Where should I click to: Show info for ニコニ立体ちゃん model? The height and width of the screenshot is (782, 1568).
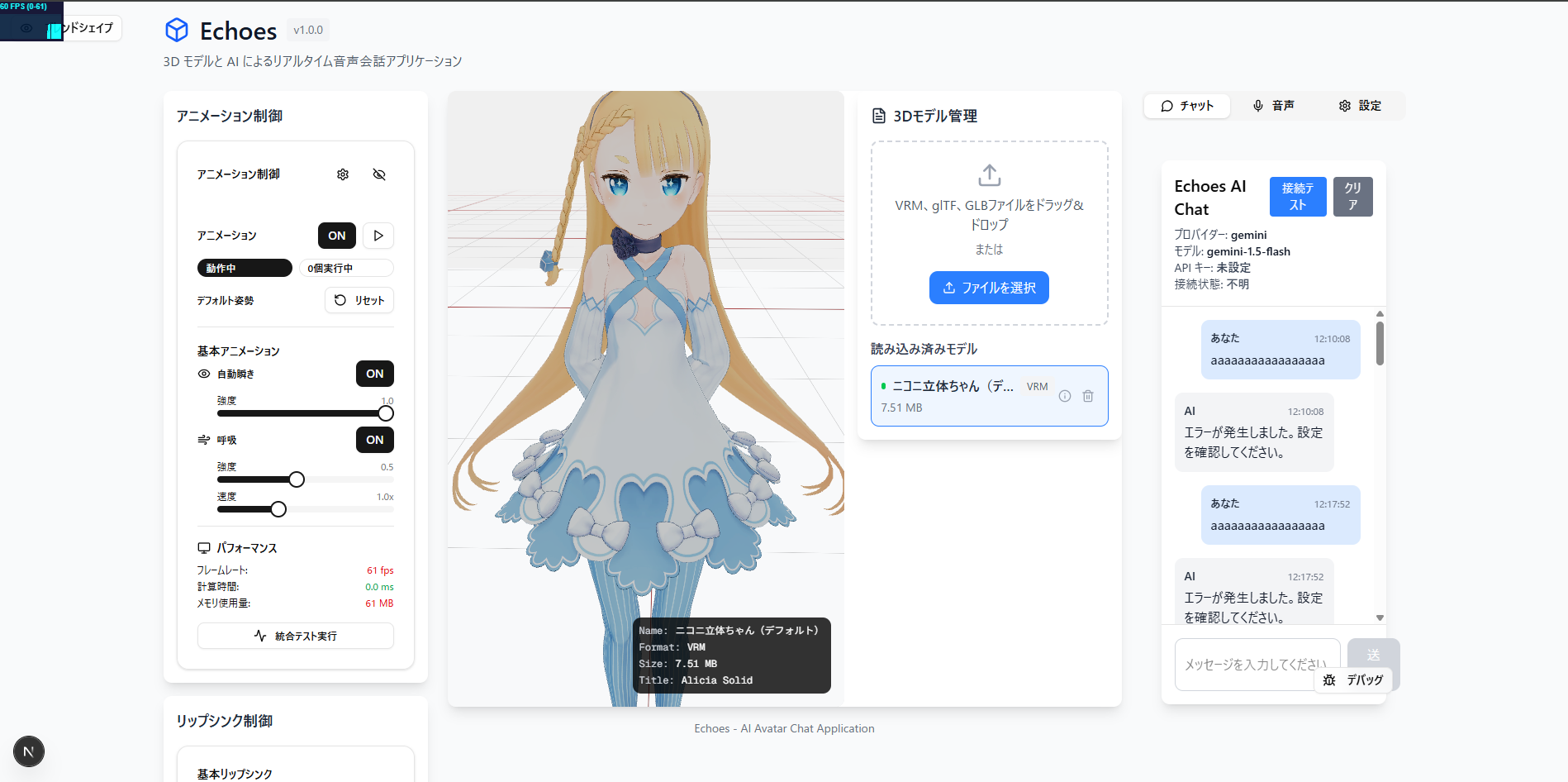(x=1065, y=396)
